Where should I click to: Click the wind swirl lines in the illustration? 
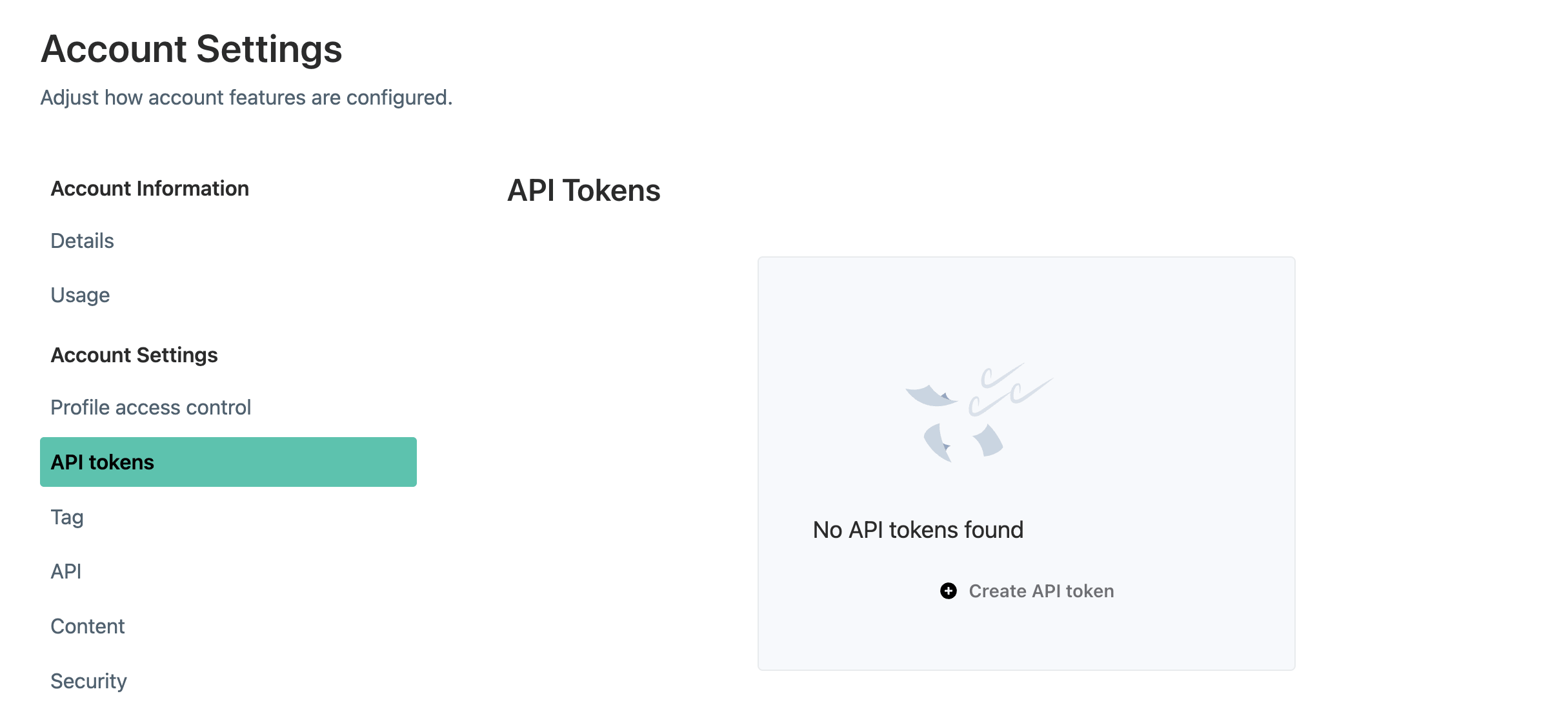[x=1010, y=389]
